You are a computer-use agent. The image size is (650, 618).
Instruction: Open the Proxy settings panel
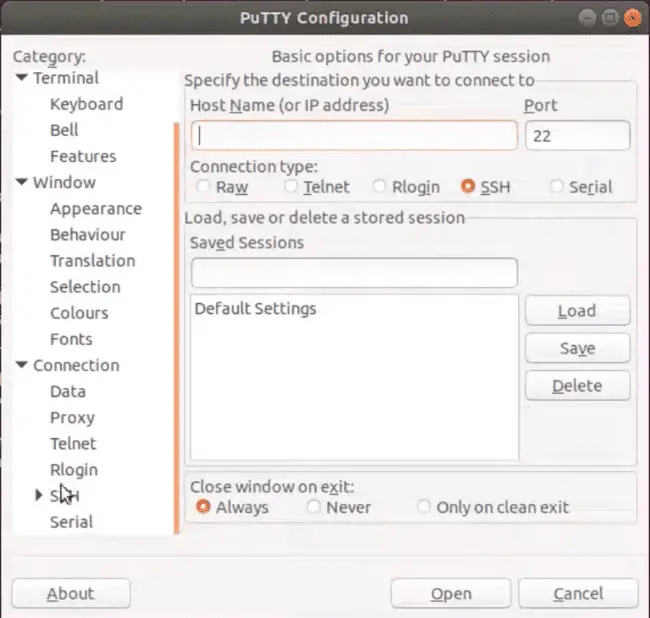click(73, 418)
